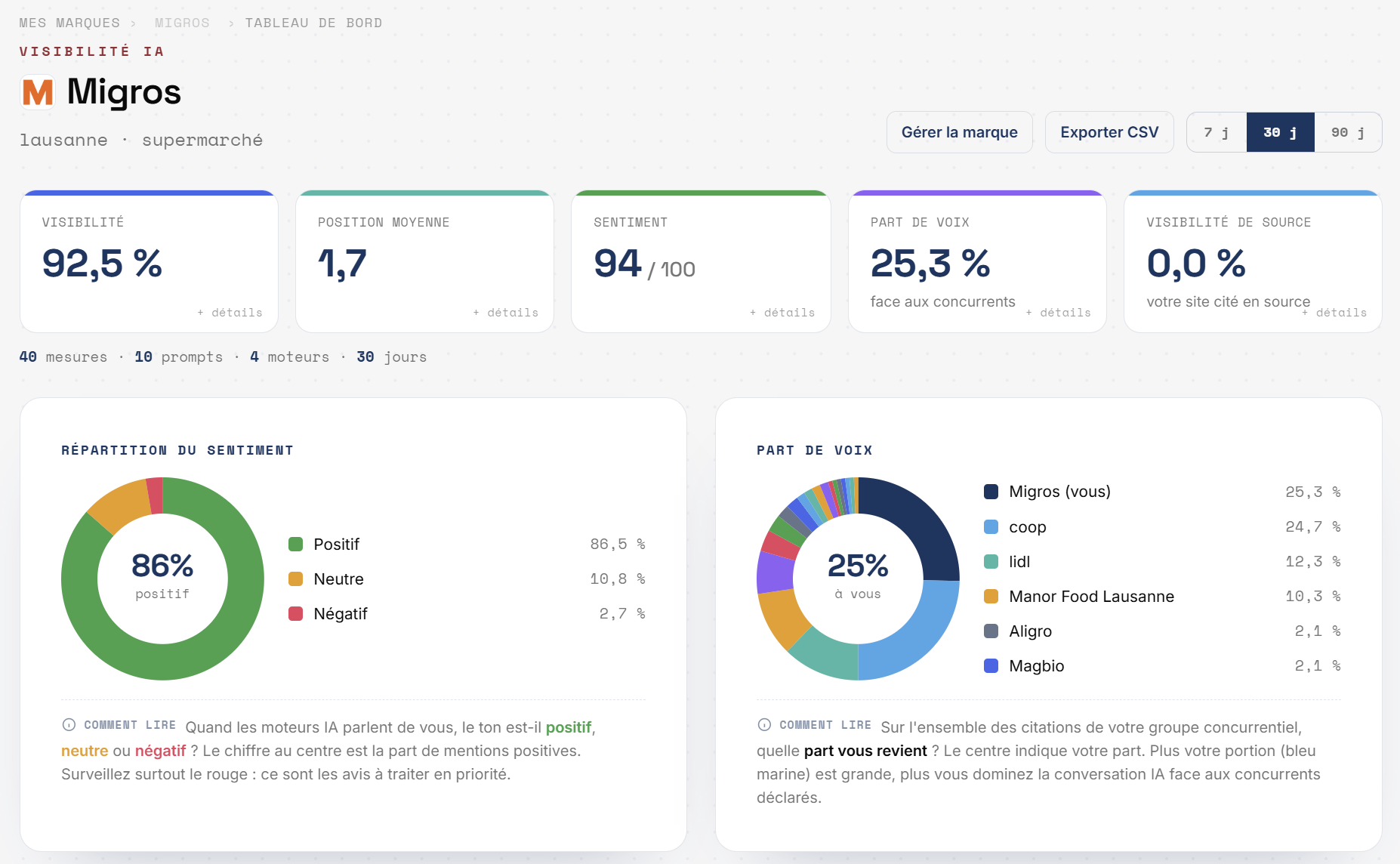This screenshot has width=1400, height=864.
Task: Click the 10,3 % Manor Food percentage
Action: 1313,596
